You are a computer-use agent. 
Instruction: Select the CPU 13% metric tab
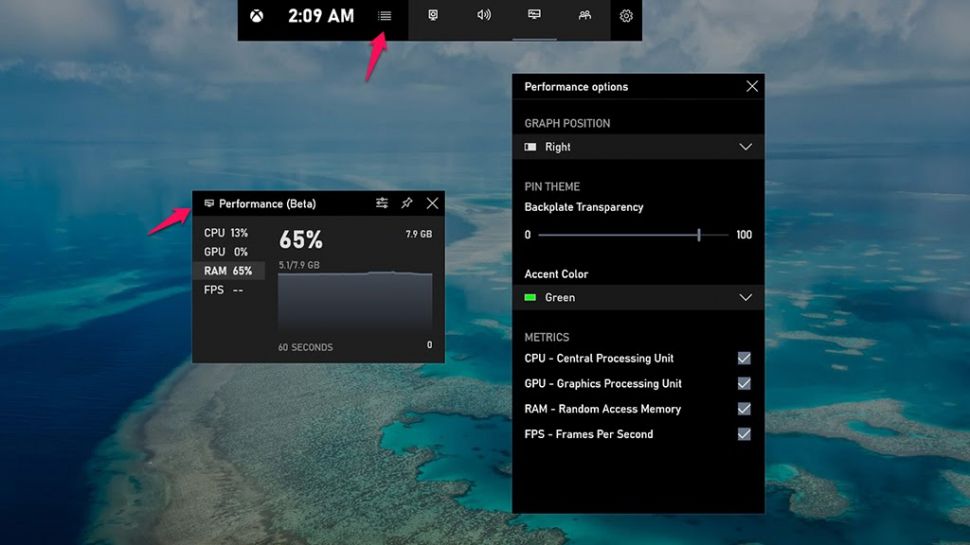tap(227, 233)
